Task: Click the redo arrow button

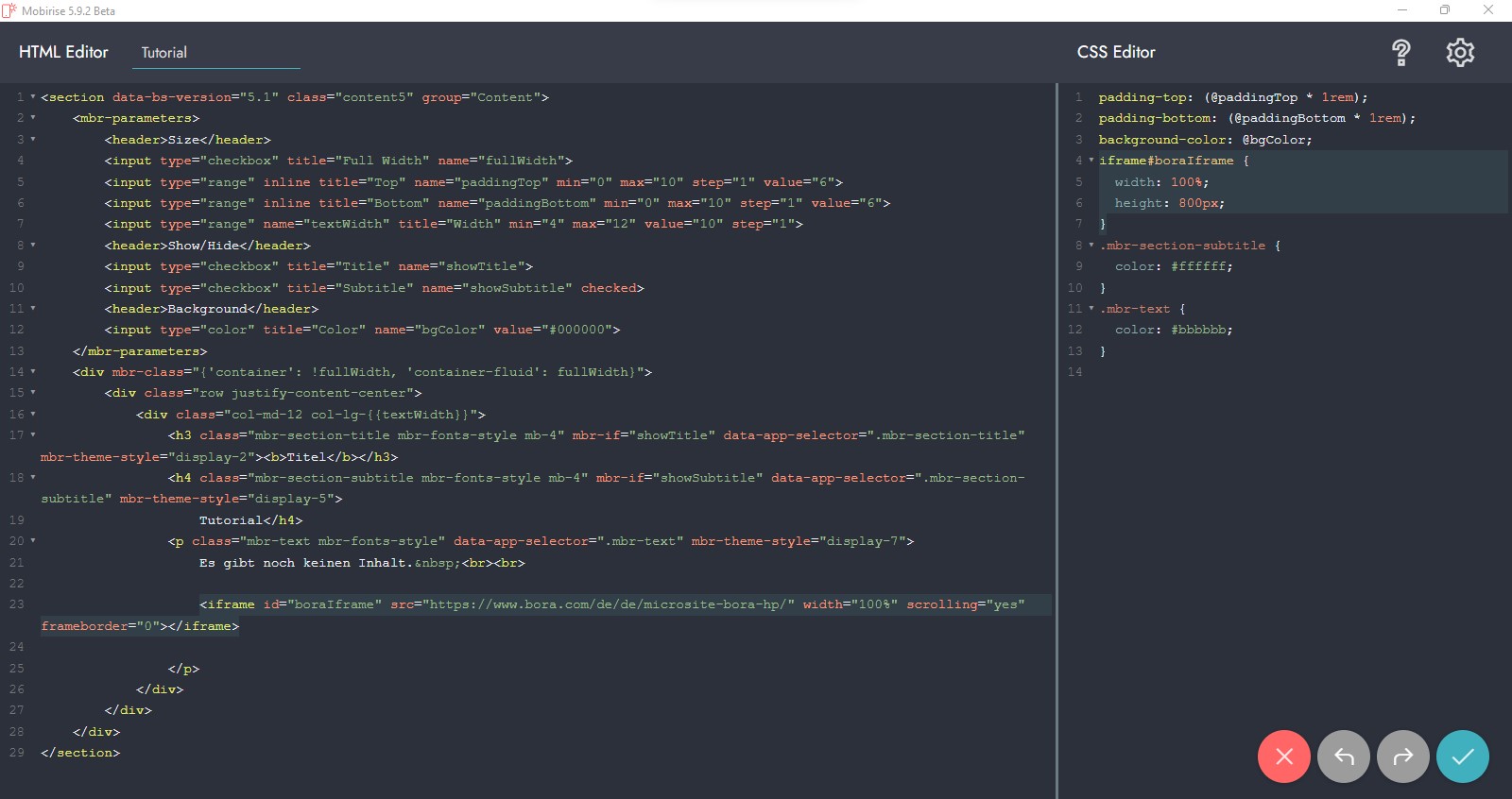Action: point(1402,756)
